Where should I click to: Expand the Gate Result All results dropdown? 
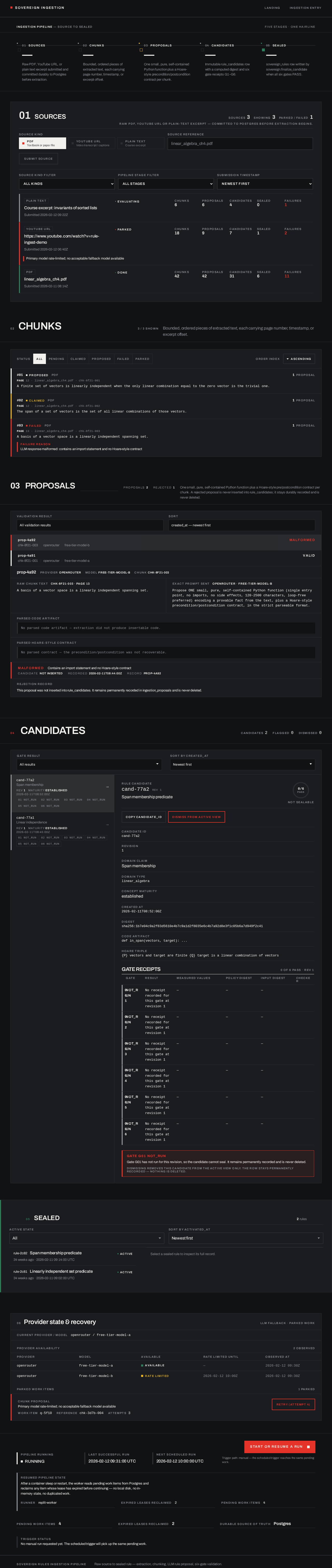(89, 764)
